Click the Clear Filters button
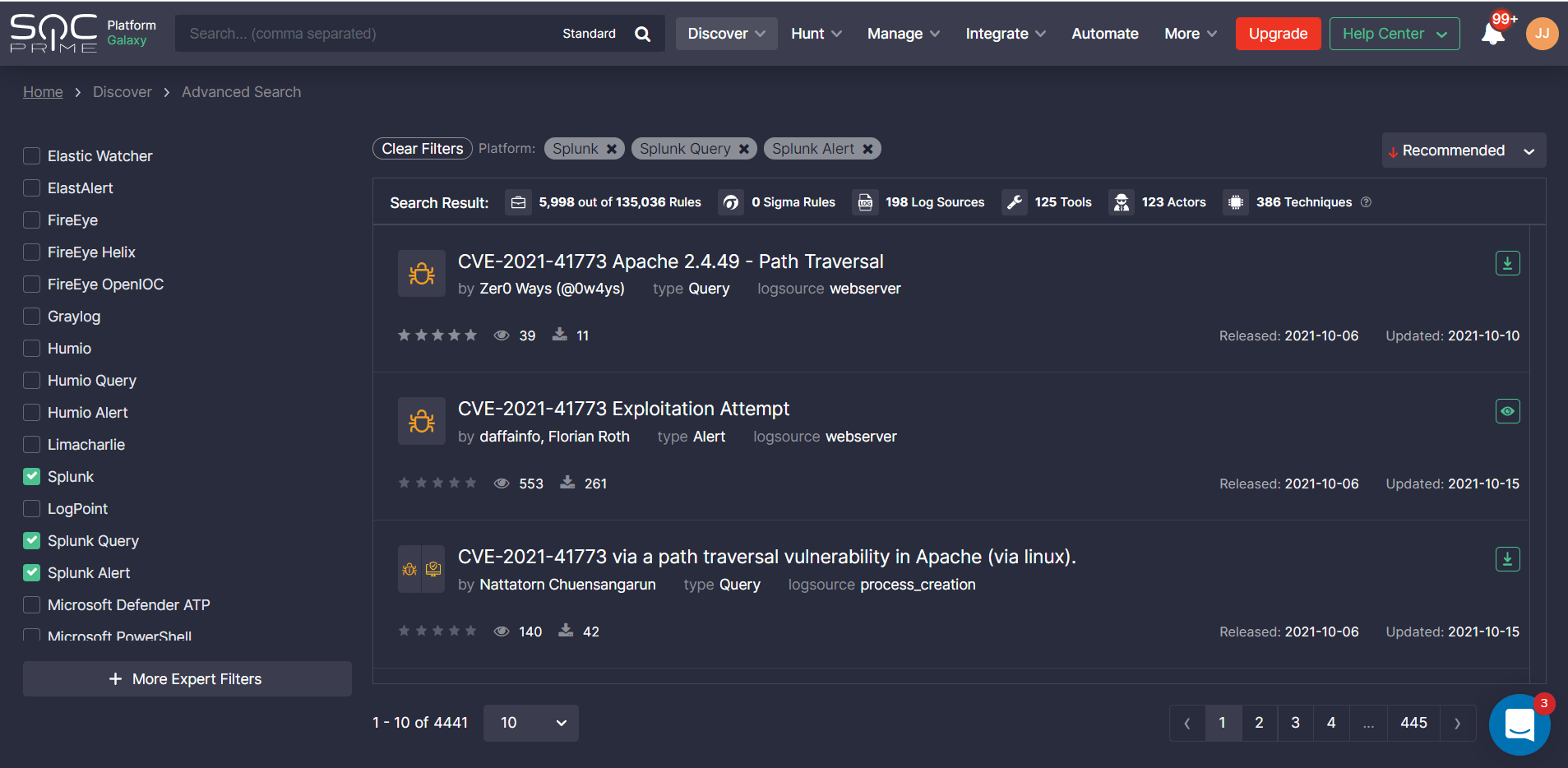This screenshot has height=768, width=1568. click(x=422, y=148)
